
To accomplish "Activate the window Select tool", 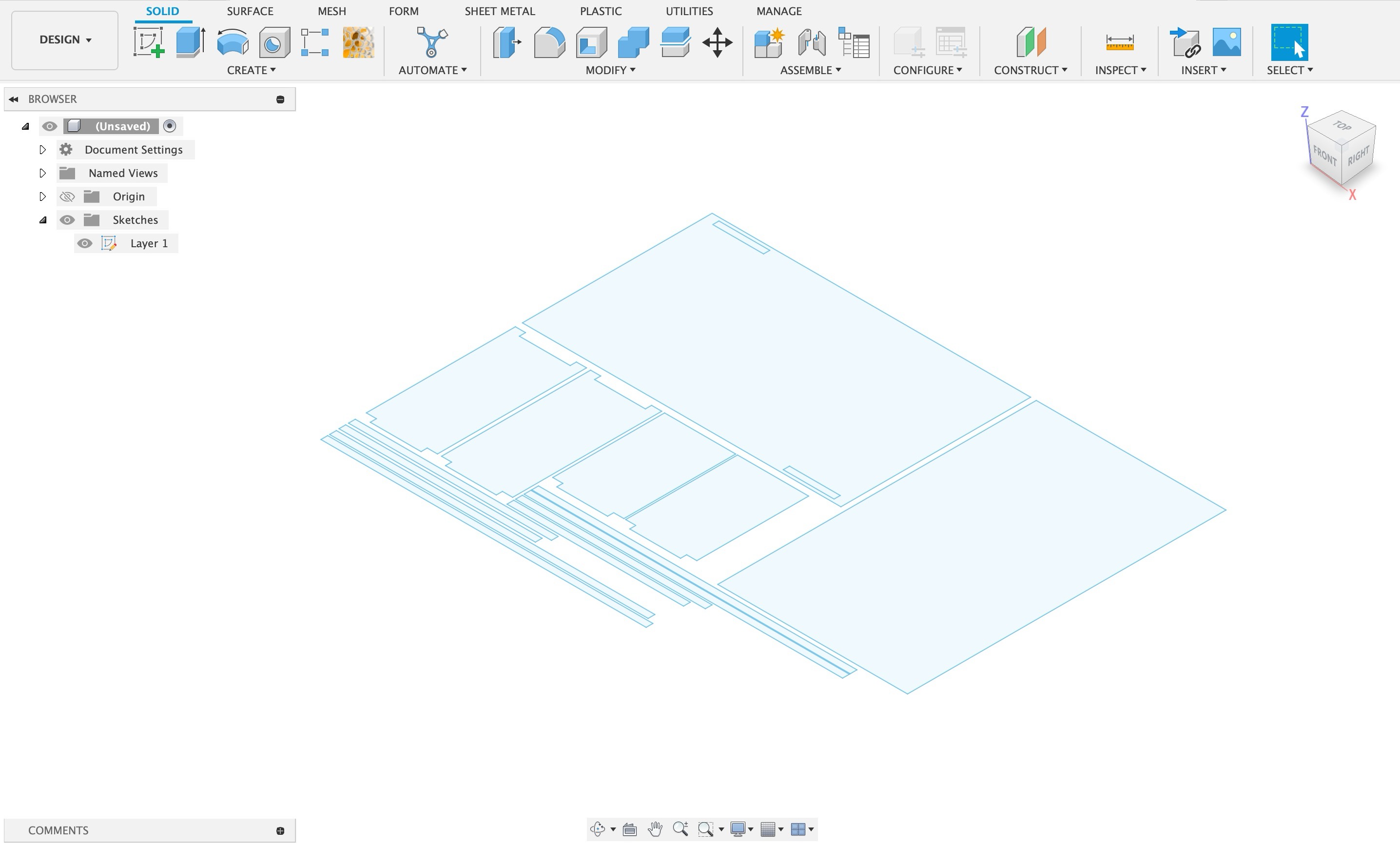I will coord(1289,42).
